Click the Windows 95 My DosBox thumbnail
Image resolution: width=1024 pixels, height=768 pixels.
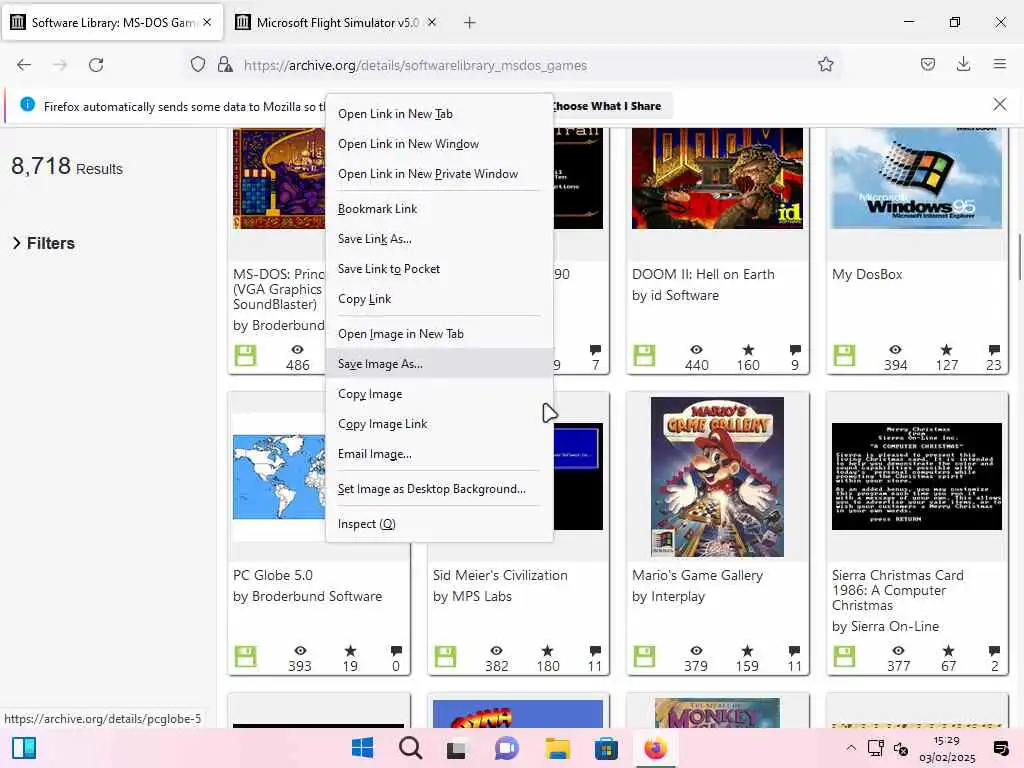(x=916, y=178)
